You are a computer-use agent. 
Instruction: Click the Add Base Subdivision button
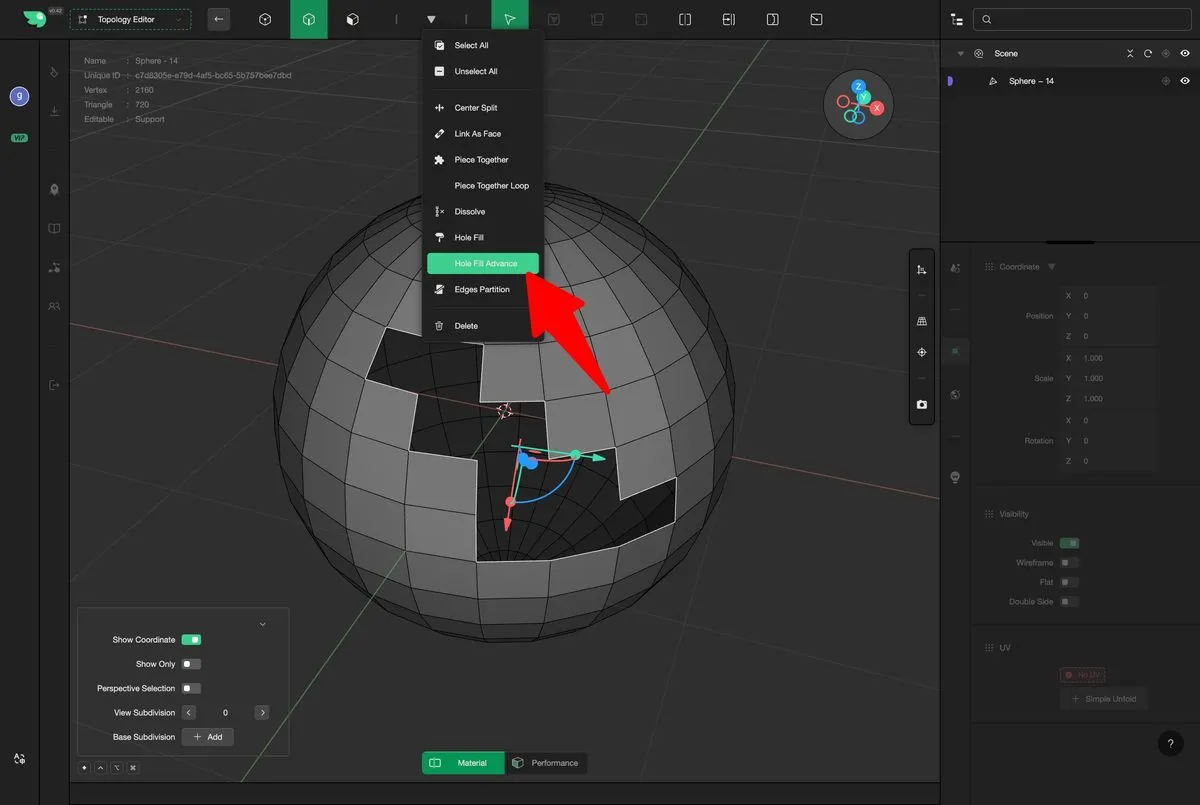(208, 737)
